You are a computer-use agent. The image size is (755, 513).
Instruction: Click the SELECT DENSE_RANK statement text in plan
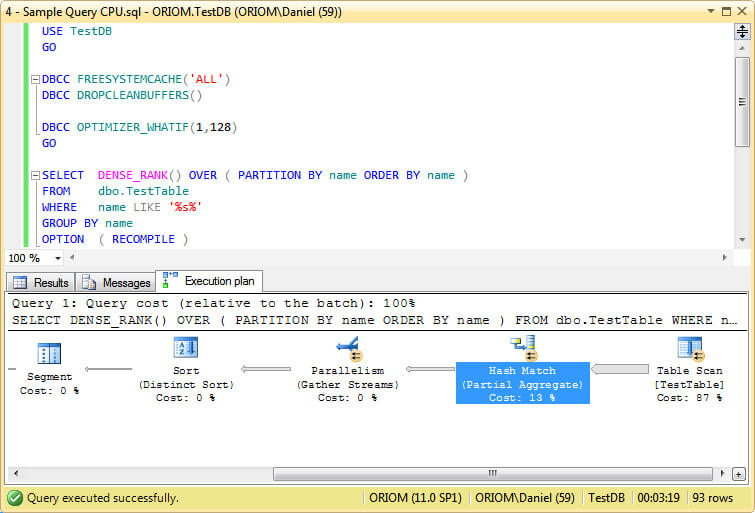[374, 320]
